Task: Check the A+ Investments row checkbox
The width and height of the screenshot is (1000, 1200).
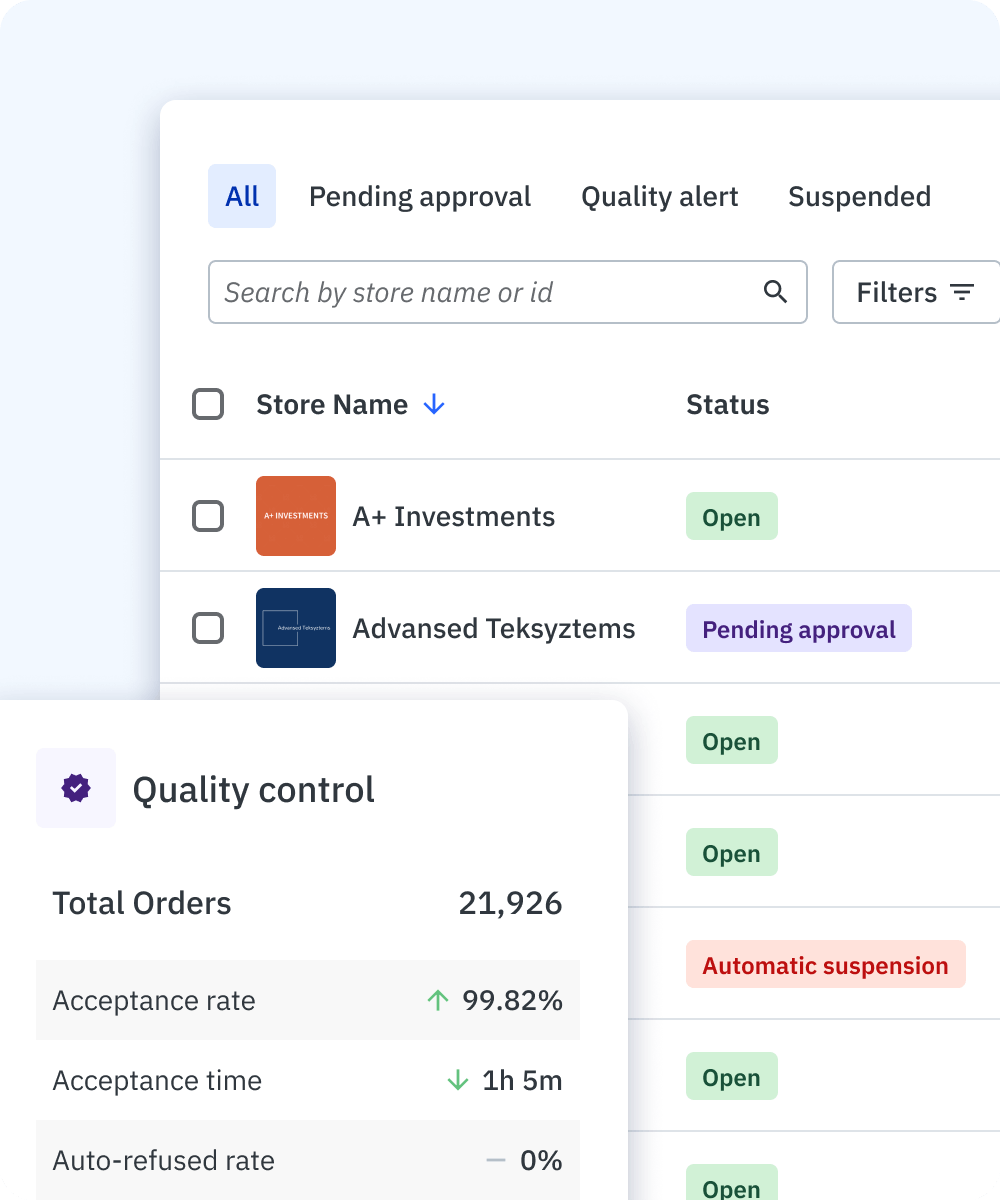Action: coord(208,516)
